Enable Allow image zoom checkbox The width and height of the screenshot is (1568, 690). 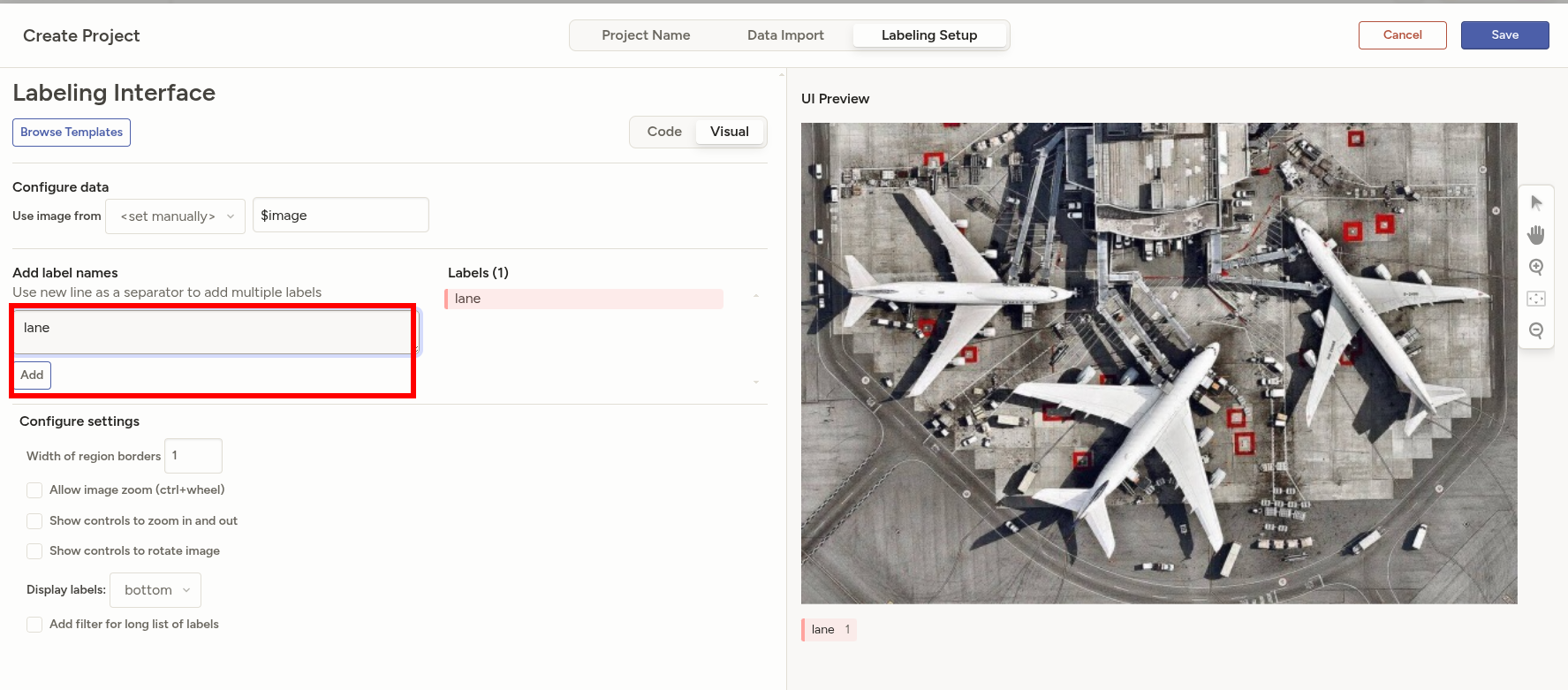click(34, 490)
